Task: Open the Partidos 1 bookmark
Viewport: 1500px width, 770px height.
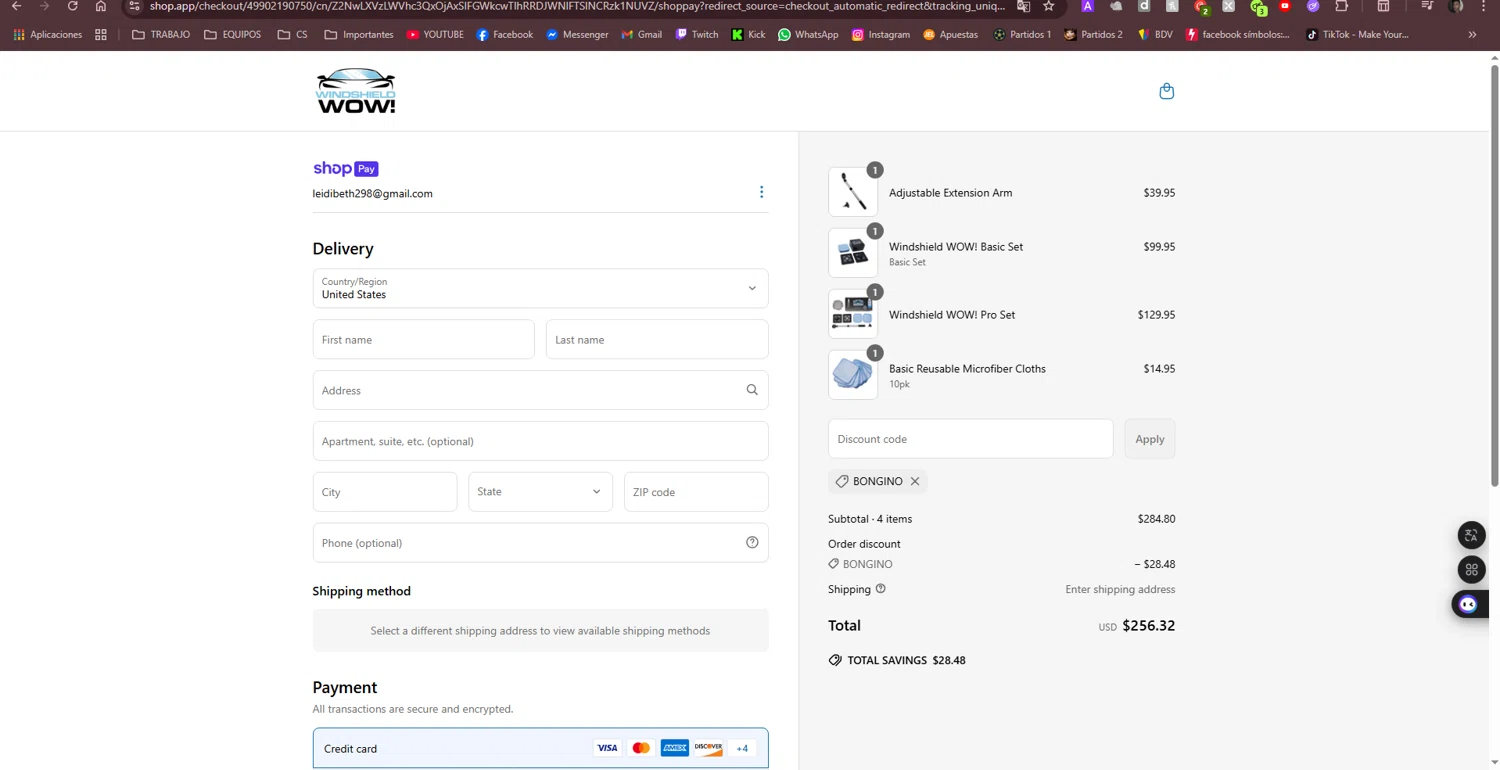Action: 1022,34
